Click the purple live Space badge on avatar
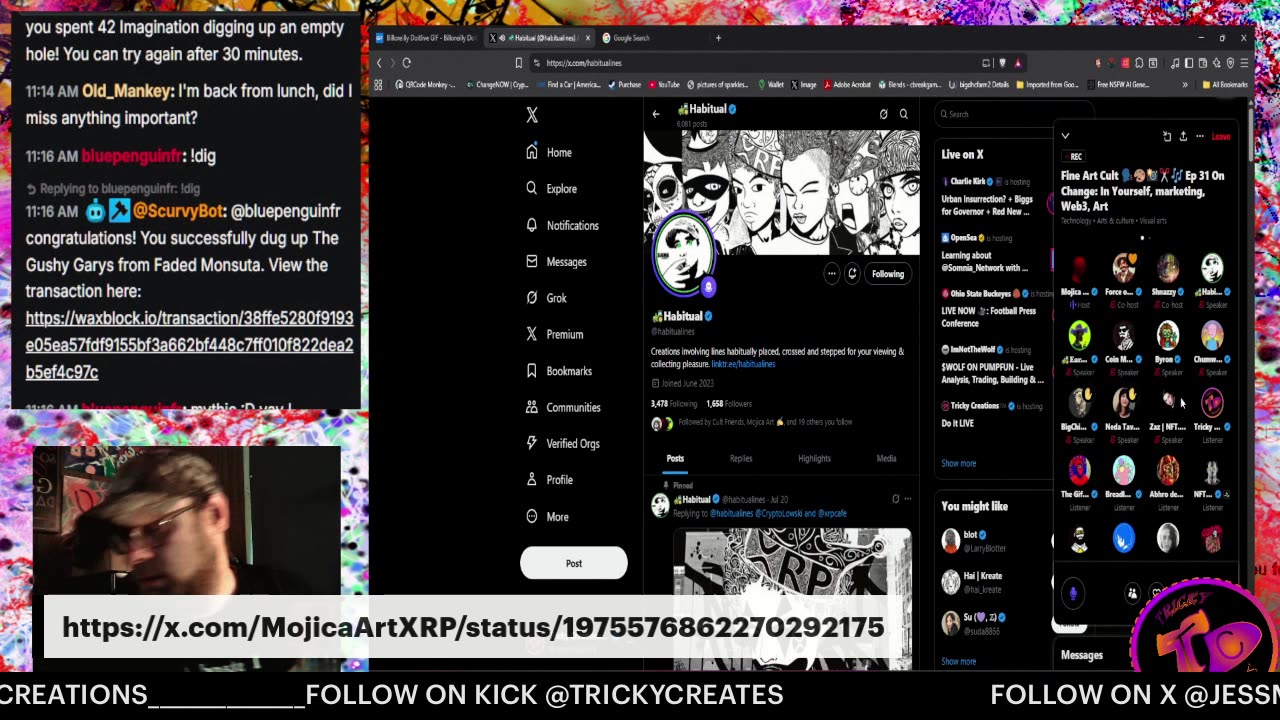1280x720 pixels. (708, 287)
